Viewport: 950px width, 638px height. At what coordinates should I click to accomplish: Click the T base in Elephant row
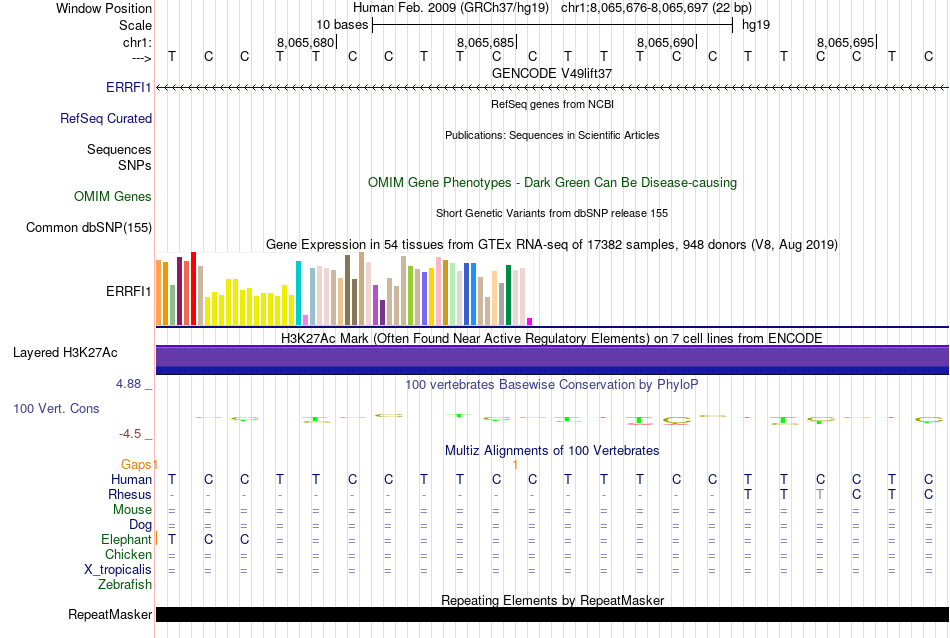(x=172, y=539)
